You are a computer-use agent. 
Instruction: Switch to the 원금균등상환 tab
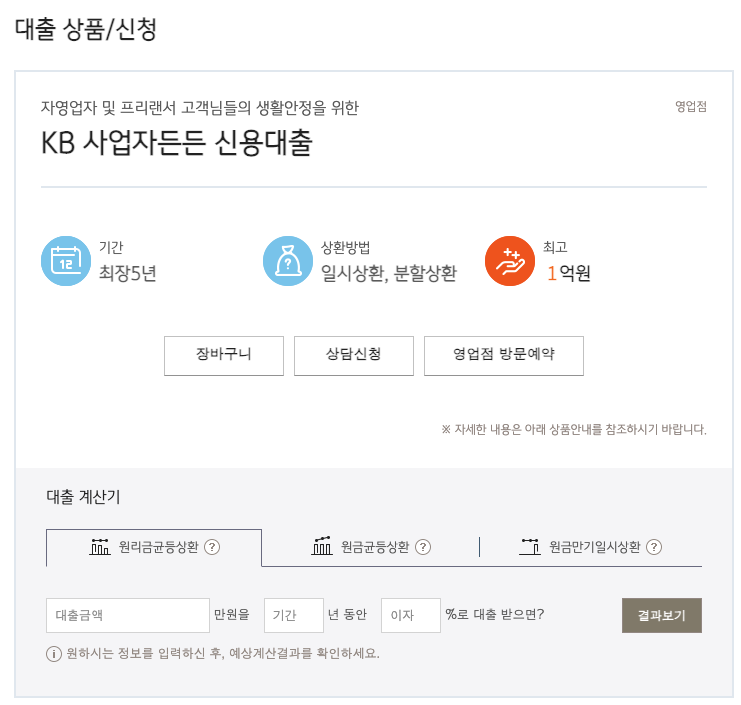[x=371, y=548]
